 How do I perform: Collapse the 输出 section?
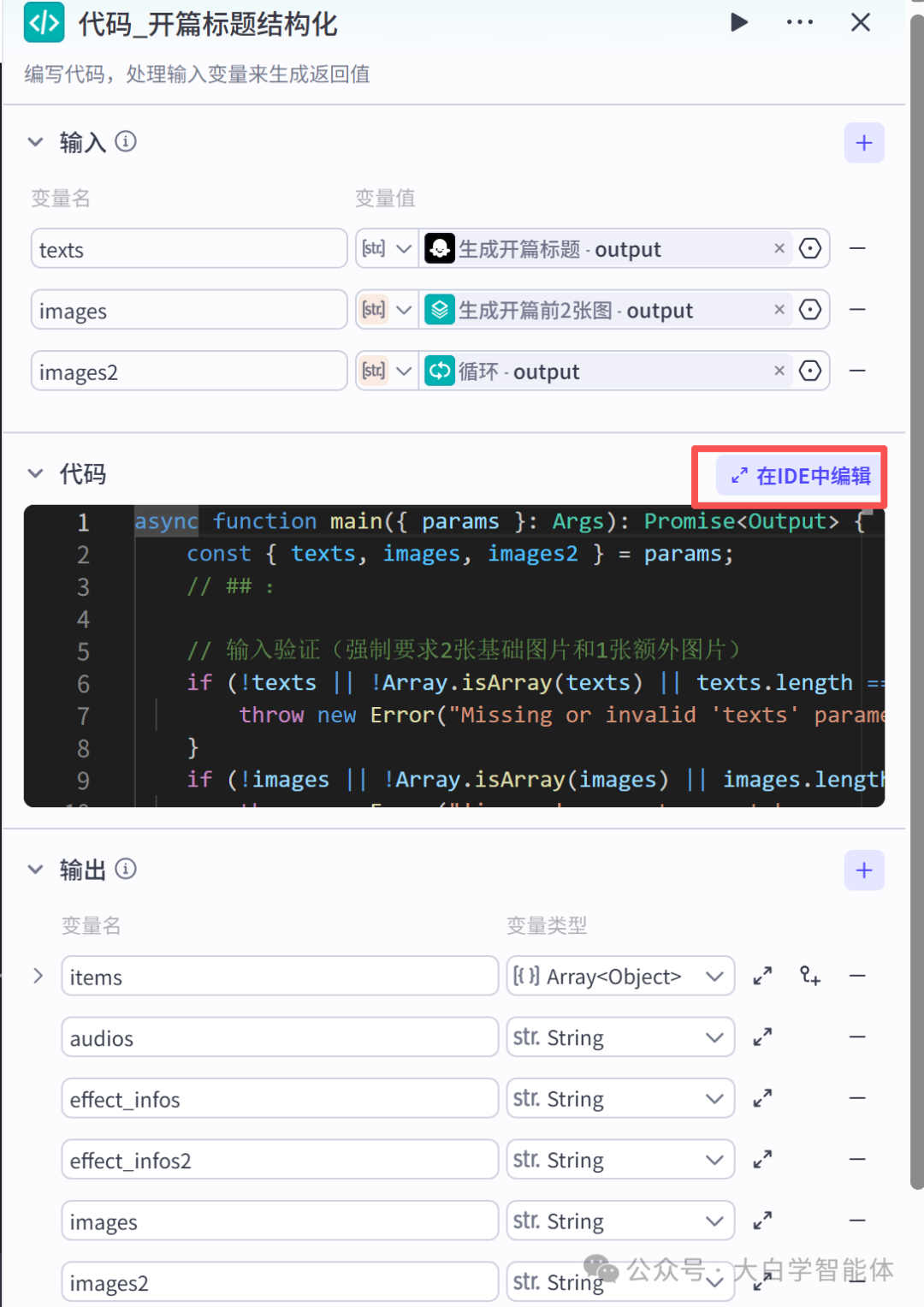coord(35,870)
